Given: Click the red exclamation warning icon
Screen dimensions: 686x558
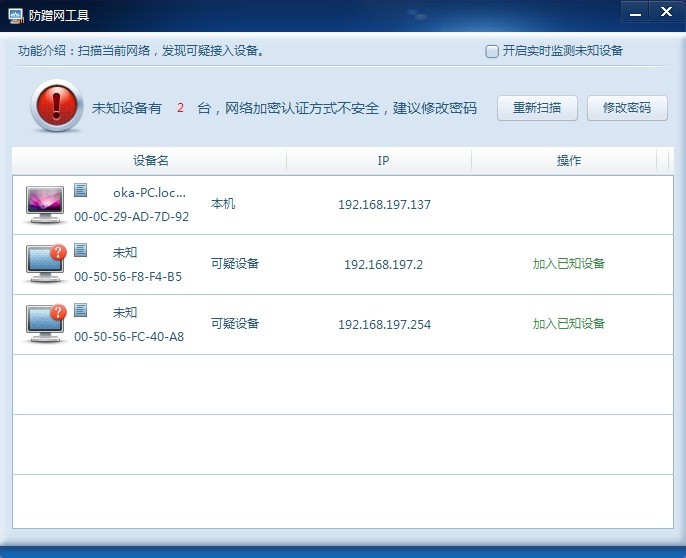Looking at the screenshot, I should pos(56,107).
